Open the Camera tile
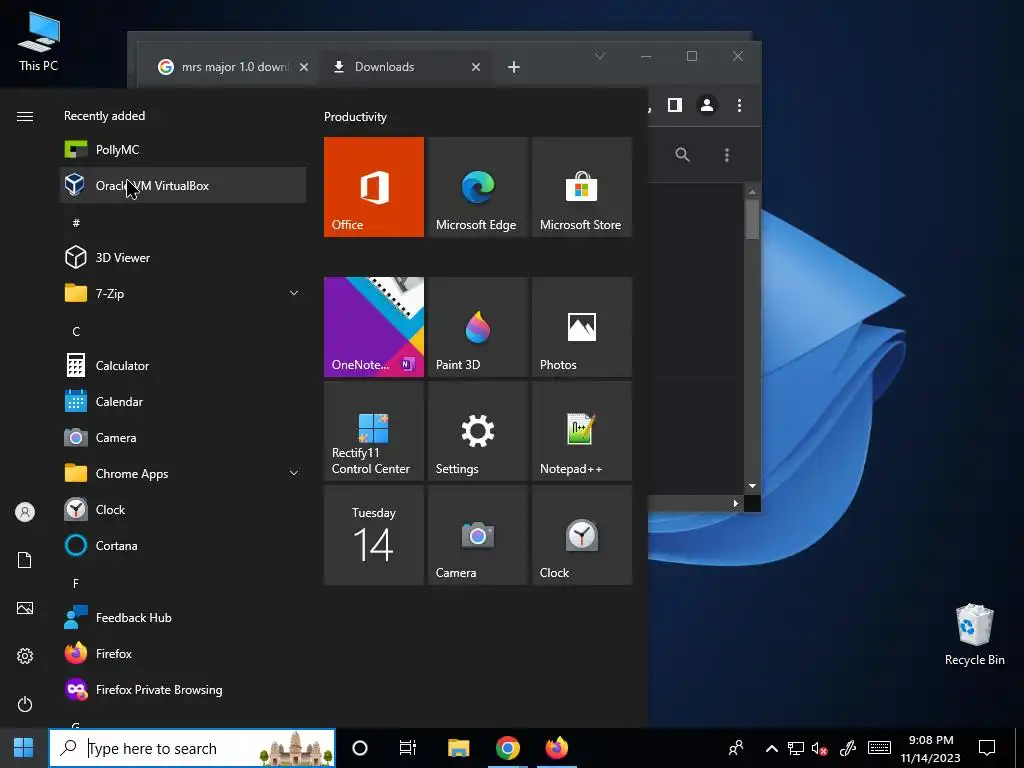Viewport: 1024px width, 768px height. (x=477, y=535)
